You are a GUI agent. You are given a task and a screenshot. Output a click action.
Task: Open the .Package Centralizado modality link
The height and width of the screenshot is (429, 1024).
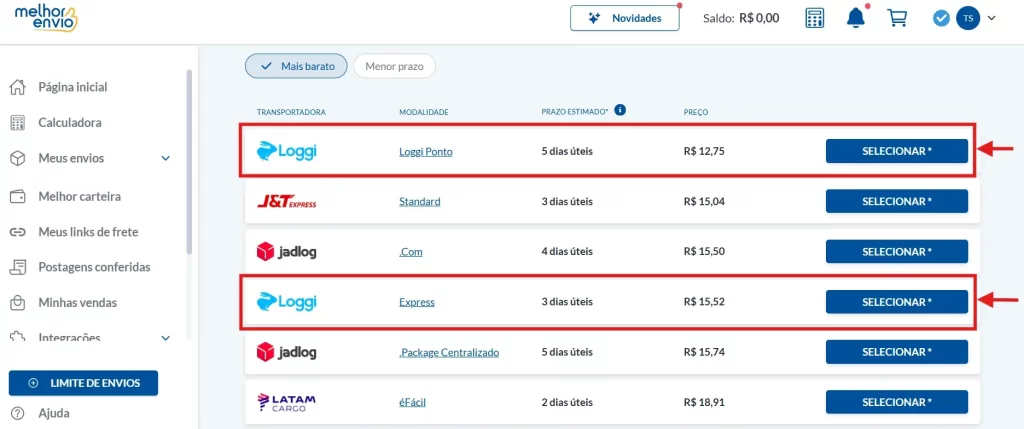pos(449,353)
